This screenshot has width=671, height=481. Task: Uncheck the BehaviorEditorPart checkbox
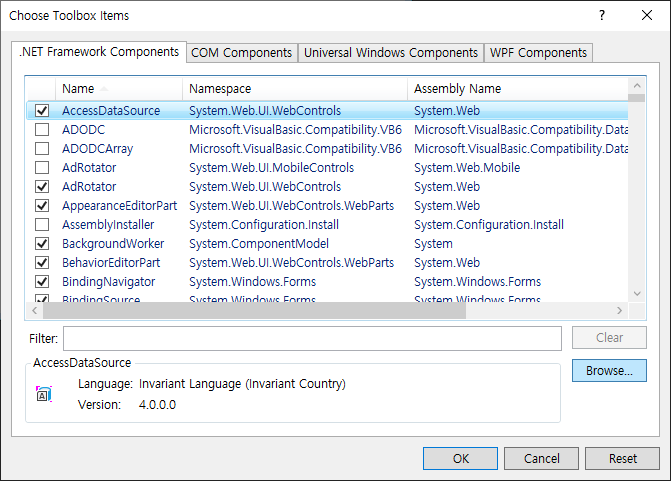(x=42, y=262)
